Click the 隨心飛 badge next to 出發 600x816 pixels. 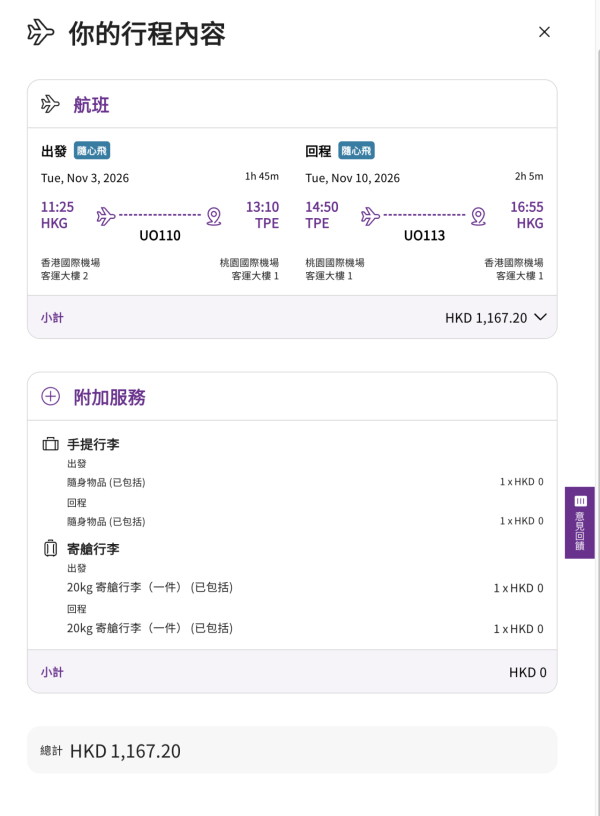(x=92, y=151)
